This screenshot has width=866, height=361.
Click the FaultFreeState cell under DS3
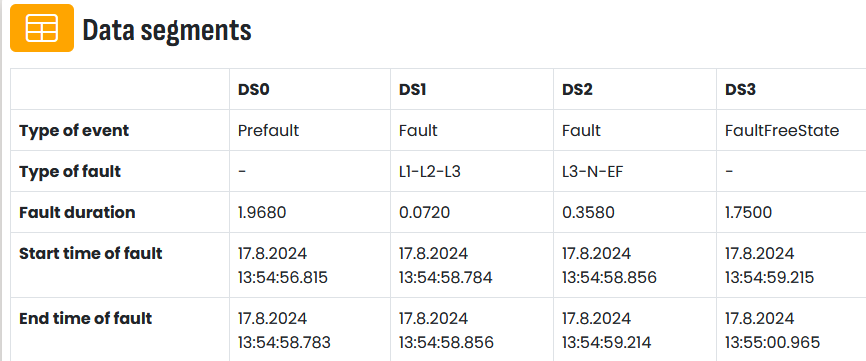(782, 131)
